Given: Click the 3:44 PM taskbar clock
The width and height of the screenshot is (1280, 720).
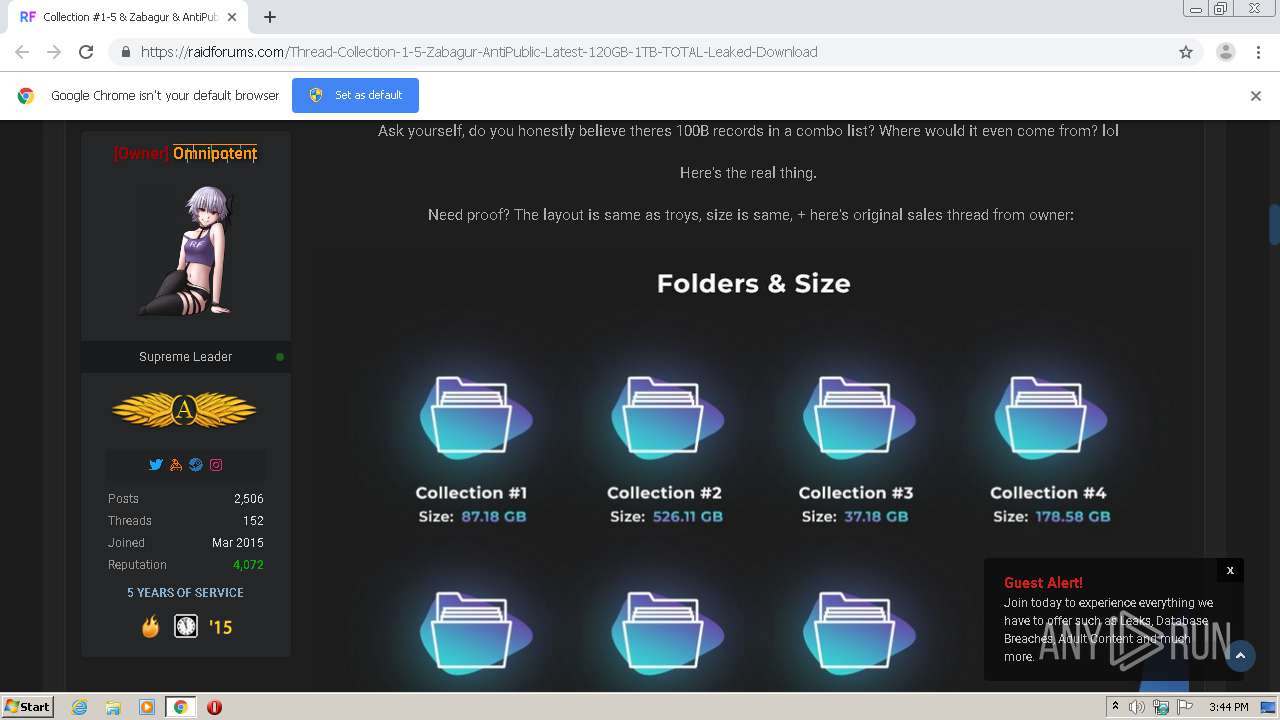Looking at the screenshot, I should click(1228, 707).
